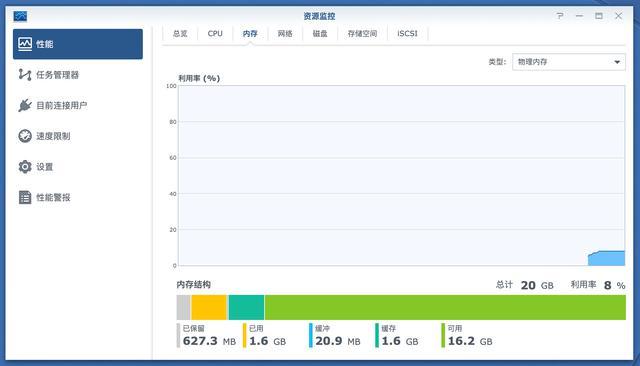Open the 存储空间 tab

click(x=362, y=33)
